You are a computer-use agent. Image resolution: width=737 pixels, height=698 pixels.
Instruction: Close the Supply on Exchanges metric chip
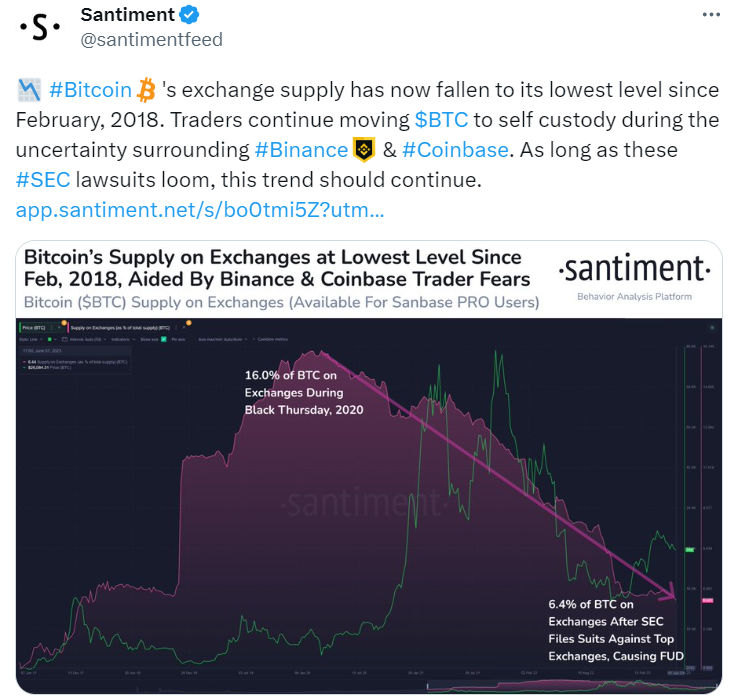click(x=184, y=328)
